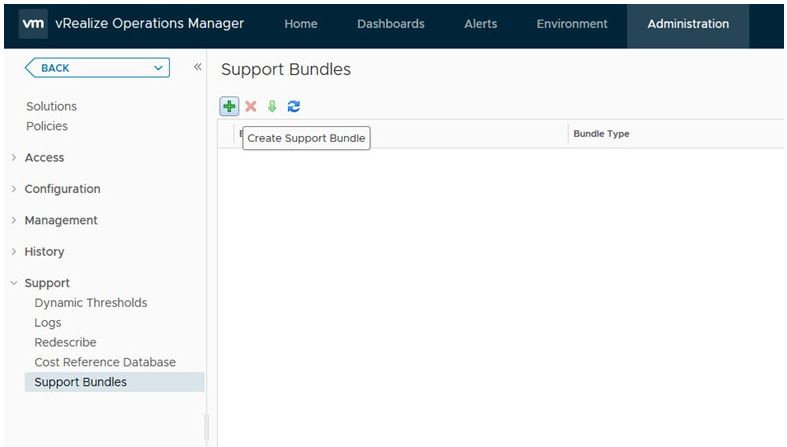Collapse the sidebar with double-chevron icon
Image resolution: width=787 pixels, height=447 pixels.
click(197, 67)
